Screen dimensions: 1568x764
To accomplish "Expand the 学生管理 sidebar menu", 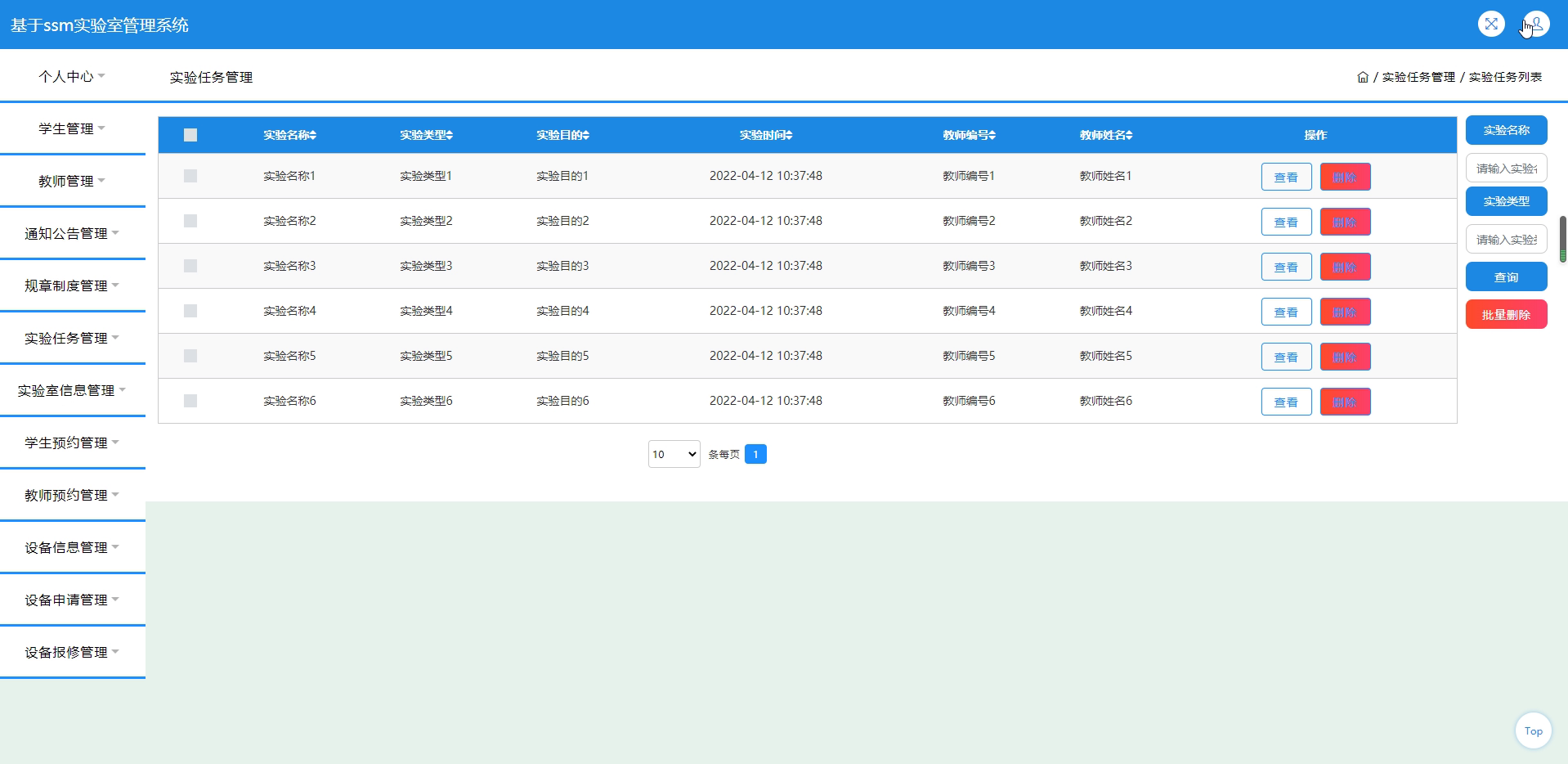I will pyautogui.click(x=72, y=128).
